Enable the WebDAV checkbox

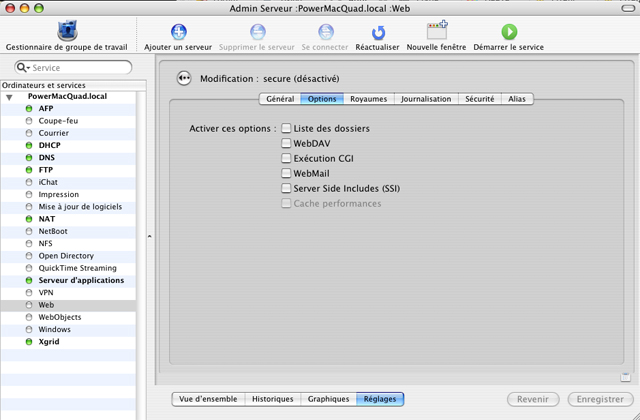coord(286,143)
